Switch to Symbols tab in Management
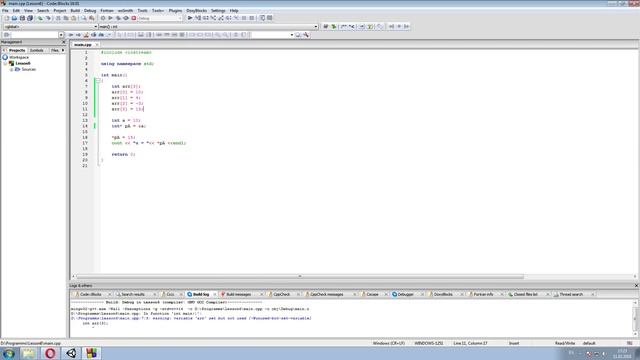This screenshot has height=360, width=640. coord(37,50)
